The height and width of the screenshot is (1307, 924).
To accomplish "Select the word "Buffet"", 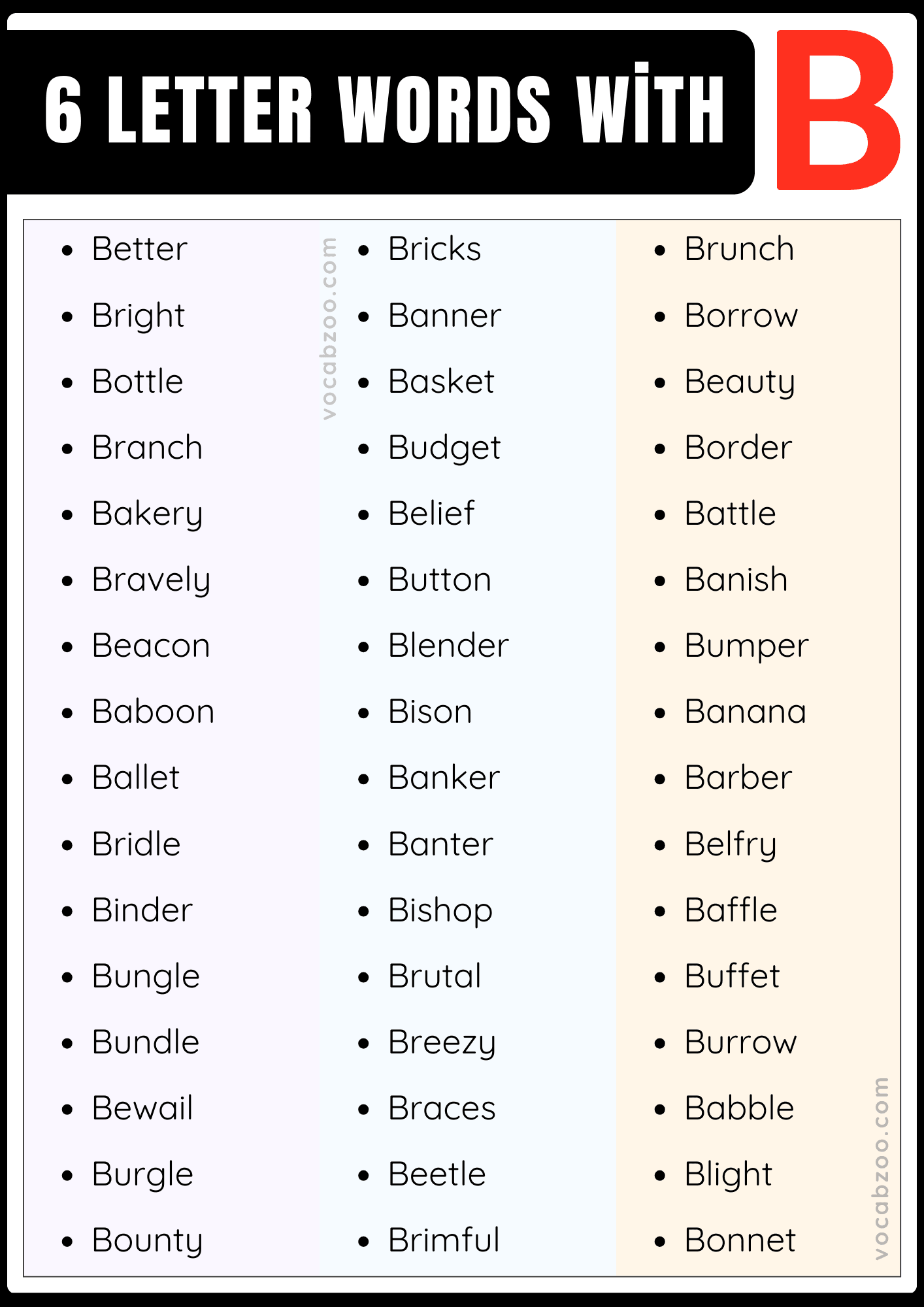I will coord(732,976).
